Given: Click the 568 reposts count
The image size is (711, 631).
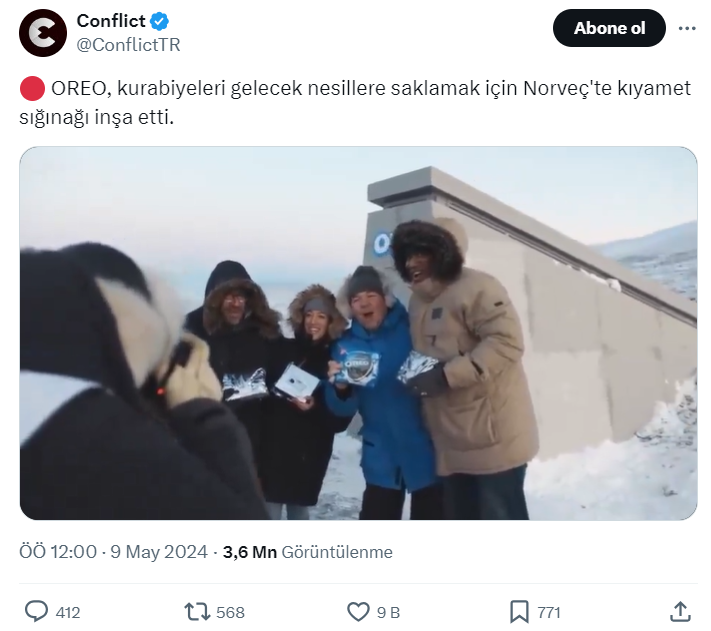Looking at the screenshot, I should click(230, 612).
